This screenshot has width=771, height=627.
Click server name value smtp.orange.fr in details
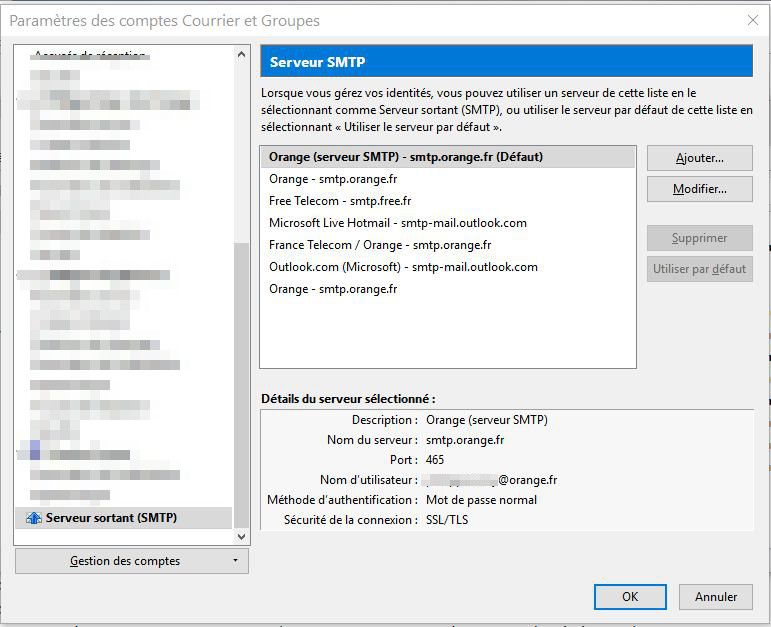click(465, 440)
